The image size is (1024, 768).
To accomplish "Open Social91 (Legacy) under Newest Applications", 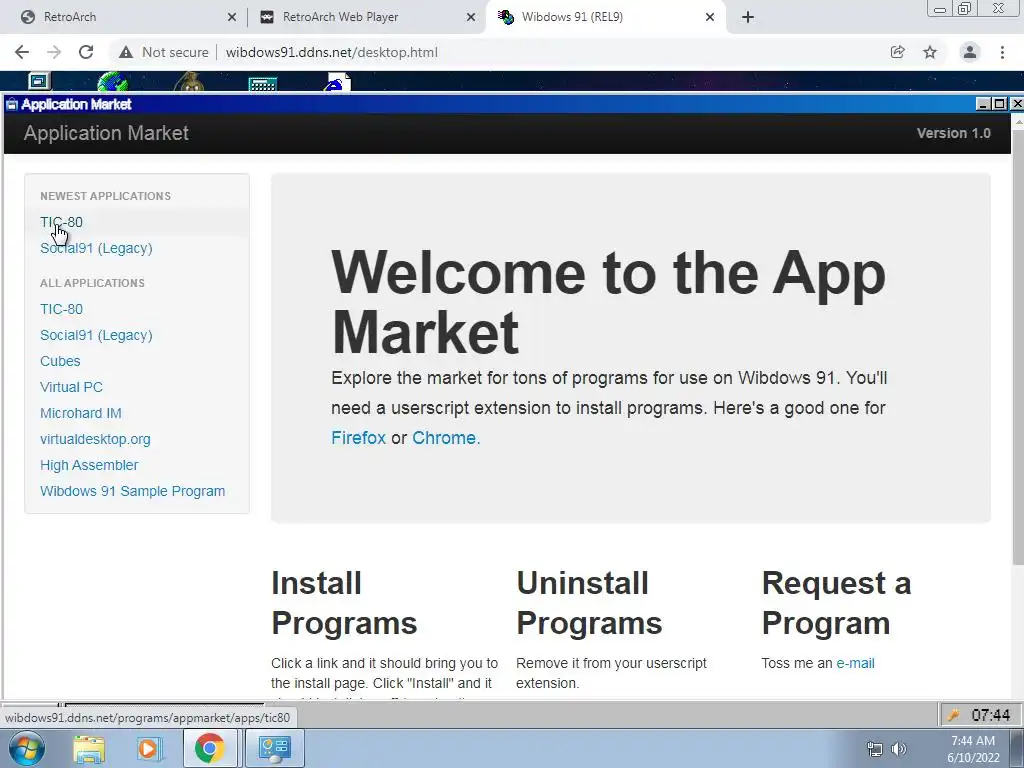I will [x=96, y=248].
